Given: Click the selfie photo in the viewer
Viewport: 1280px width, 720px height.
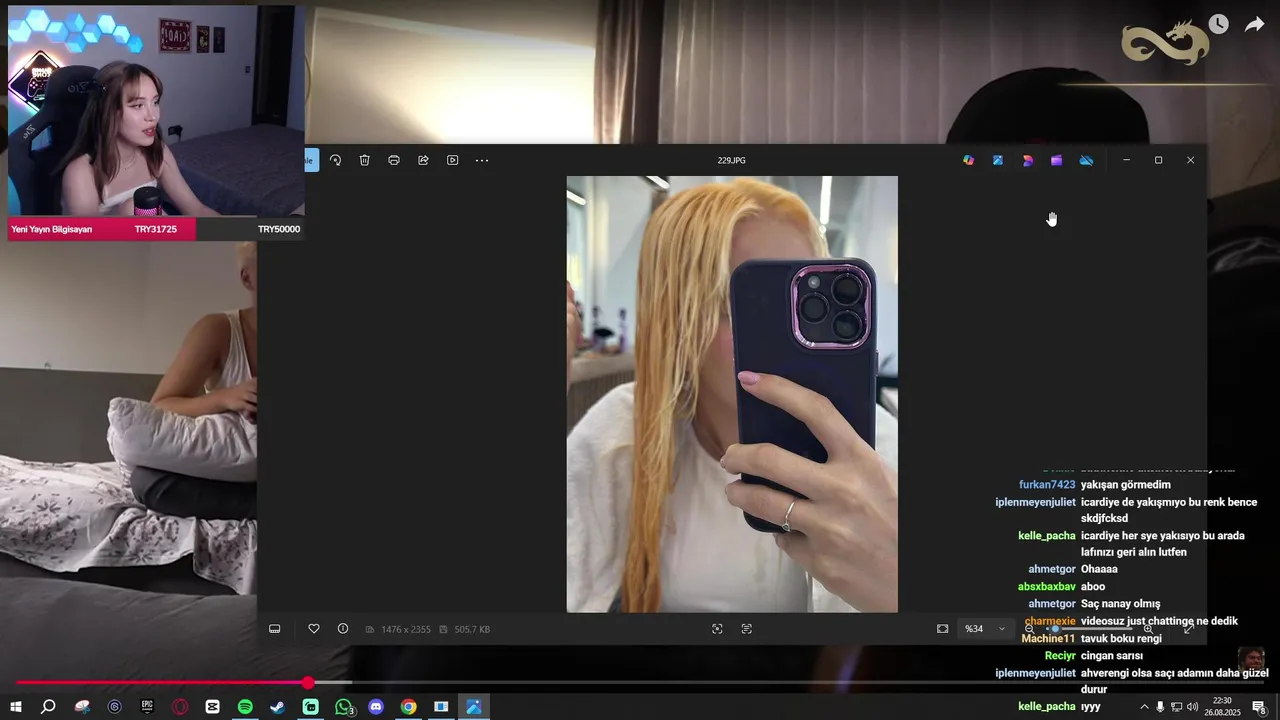Looking at the screenshot, I should (x=732, y=394).
